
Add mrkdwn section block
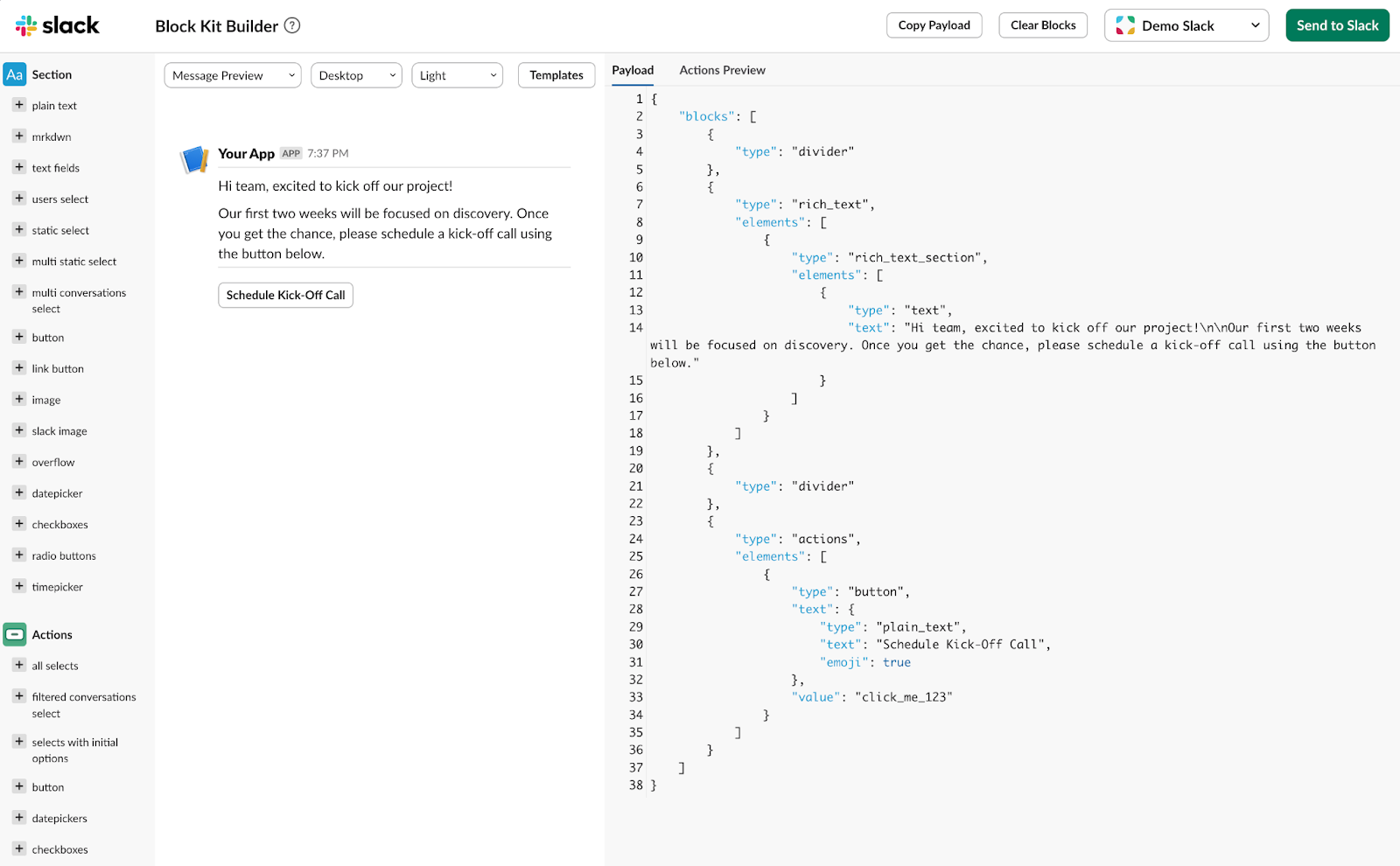[19, 136]
